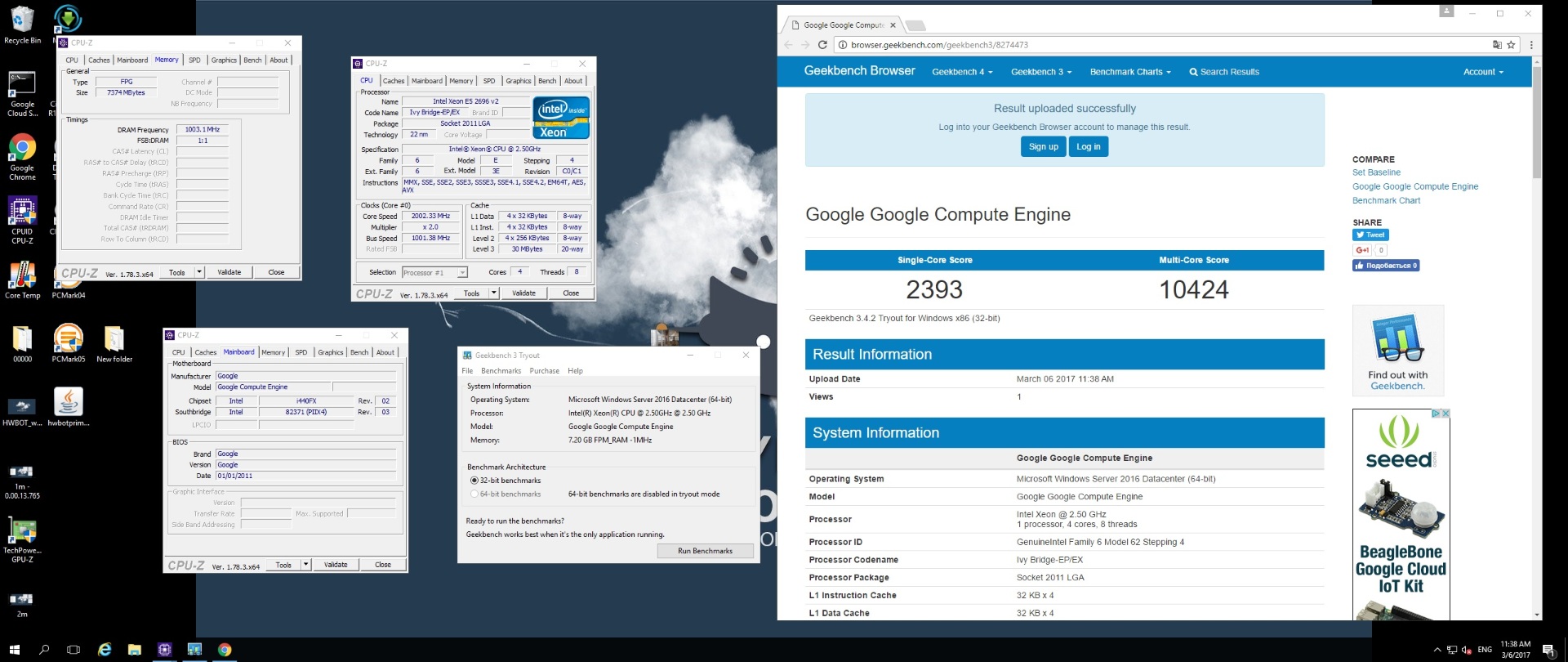Open Geekbench 4 dropdown in navbar
This screenshot has width=1568, height=662.
click(x=962, y=72)
